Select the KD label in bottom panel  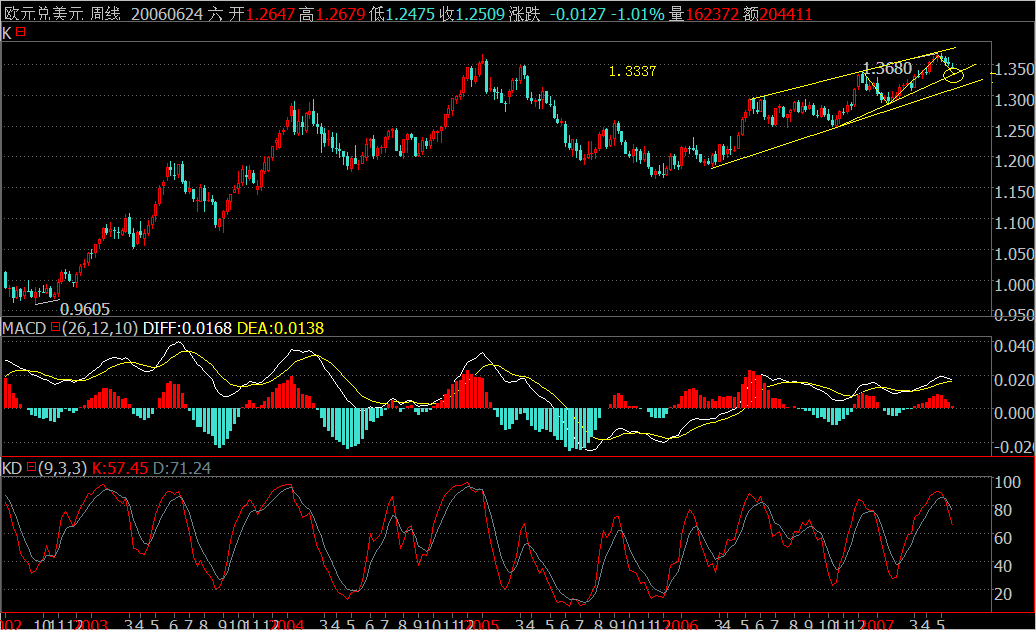pos(13,466)
